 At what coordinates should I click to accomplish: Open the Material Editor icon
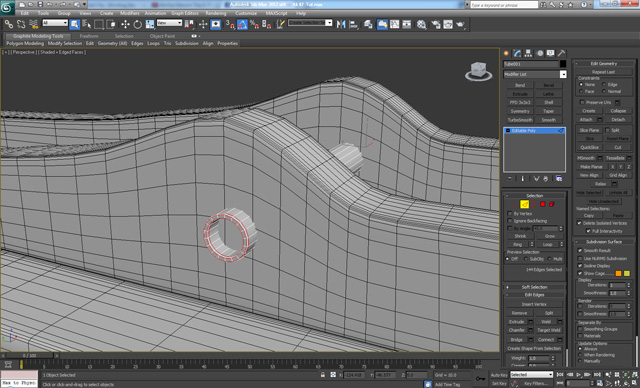pyautogui.click(x=421, y=24)
